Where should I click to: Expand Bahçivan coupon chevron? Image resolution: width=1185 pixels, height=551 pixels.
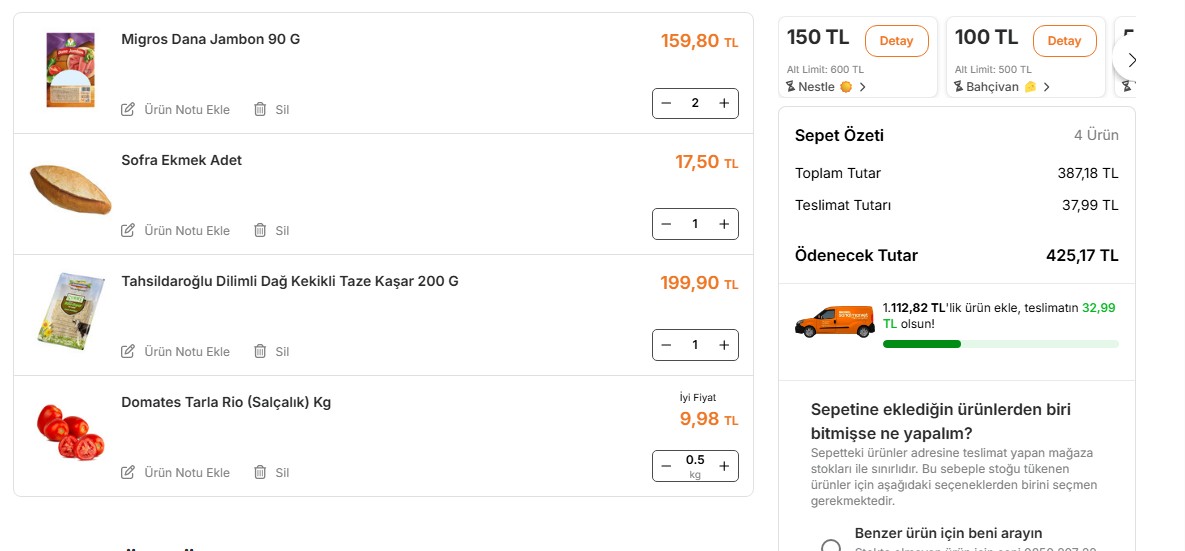1047,87
